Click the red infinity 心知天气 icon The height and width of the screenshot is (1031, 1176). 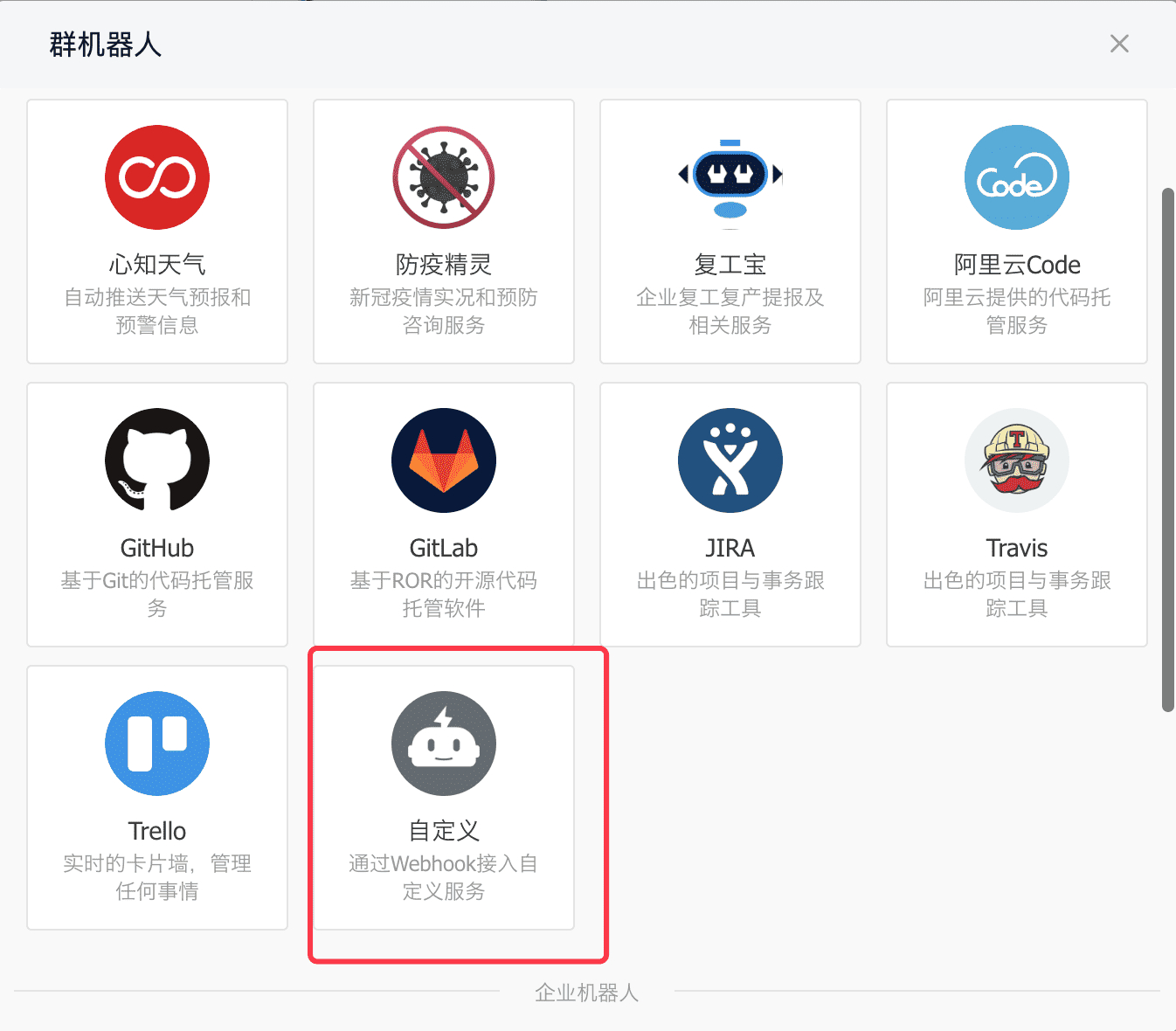157,177
